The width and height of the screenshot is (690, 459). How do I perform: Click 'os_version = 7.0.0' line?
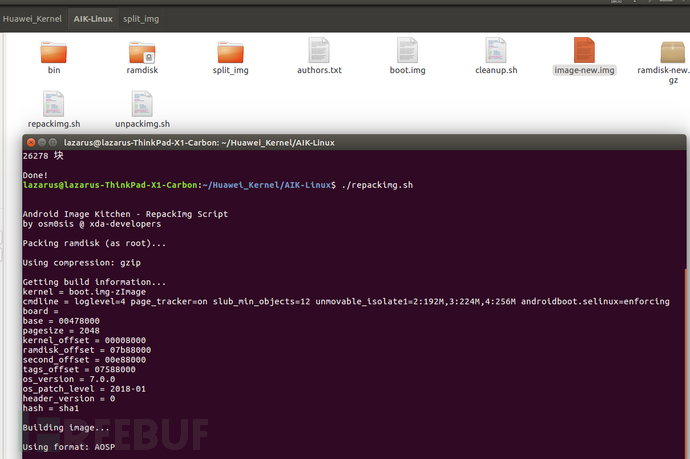[x=69, y=379]
